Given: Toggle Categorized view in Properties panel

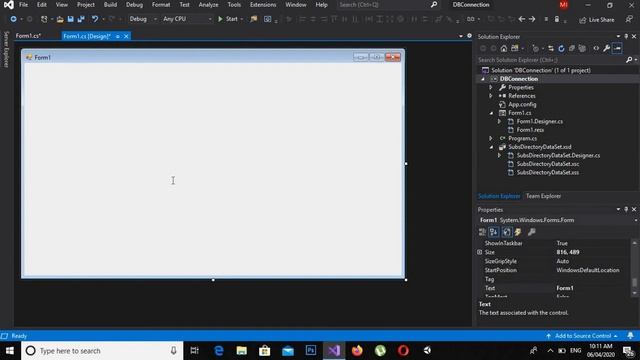Looking at the screenshot, I should [482, 232].
